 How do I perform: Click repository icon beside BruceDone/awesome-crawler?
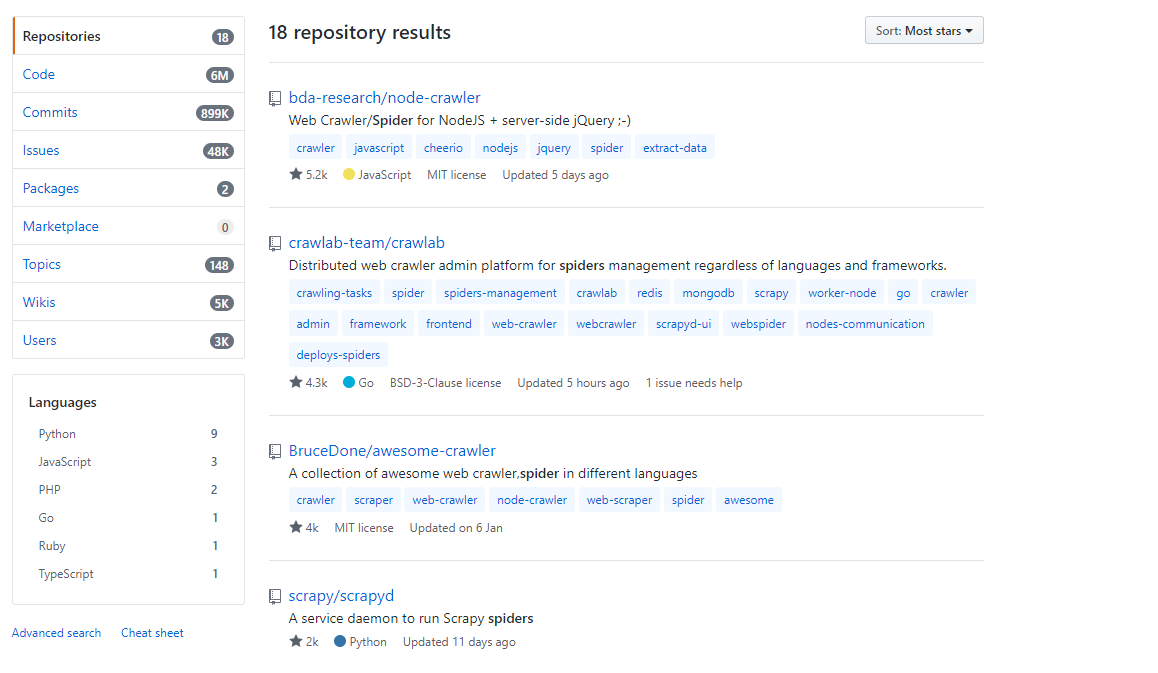coord(275,451)
